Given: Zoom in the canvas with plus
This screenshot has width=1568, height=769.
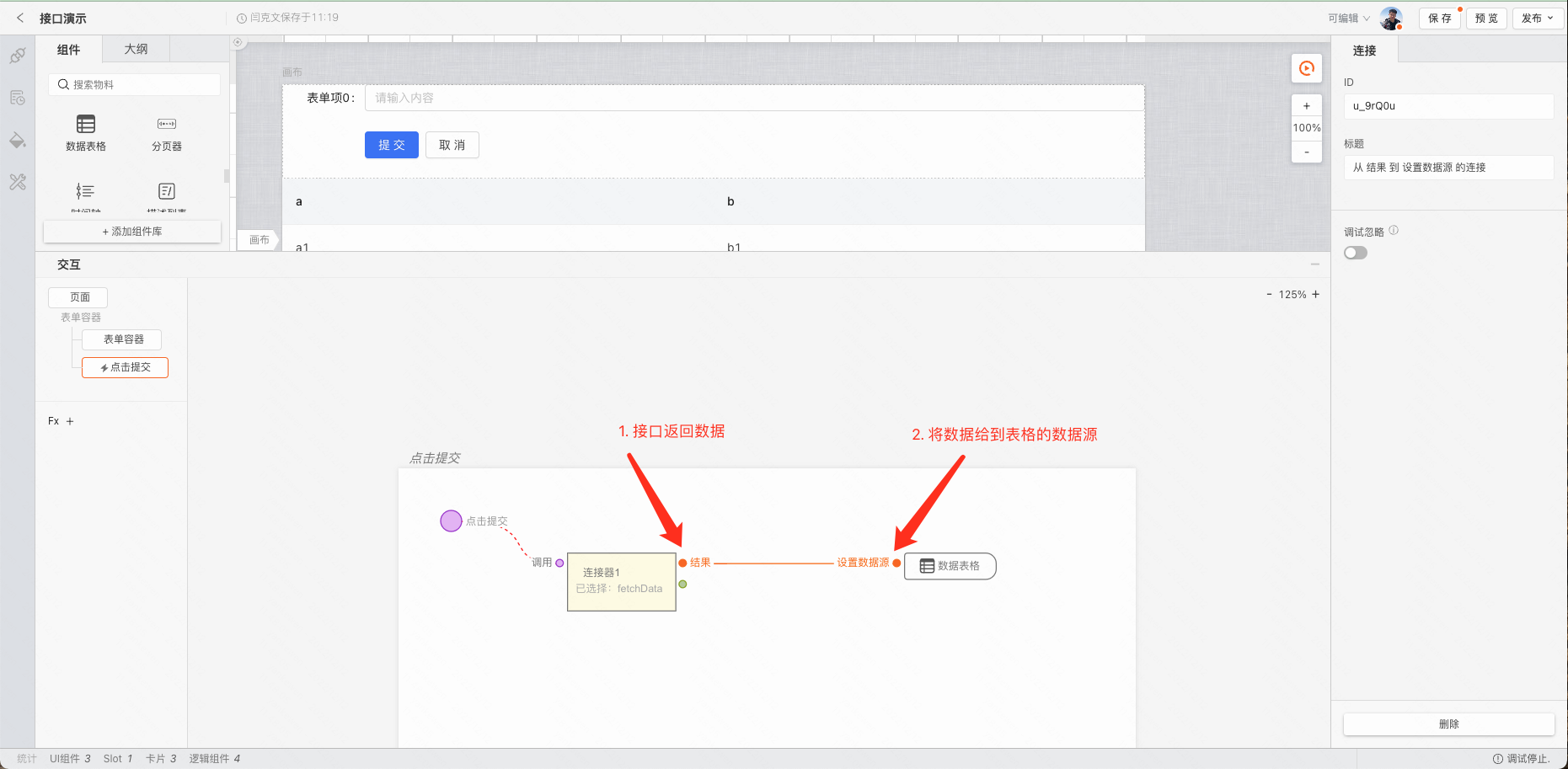Looking at the screenshot, I should (x=1307, y=106).
